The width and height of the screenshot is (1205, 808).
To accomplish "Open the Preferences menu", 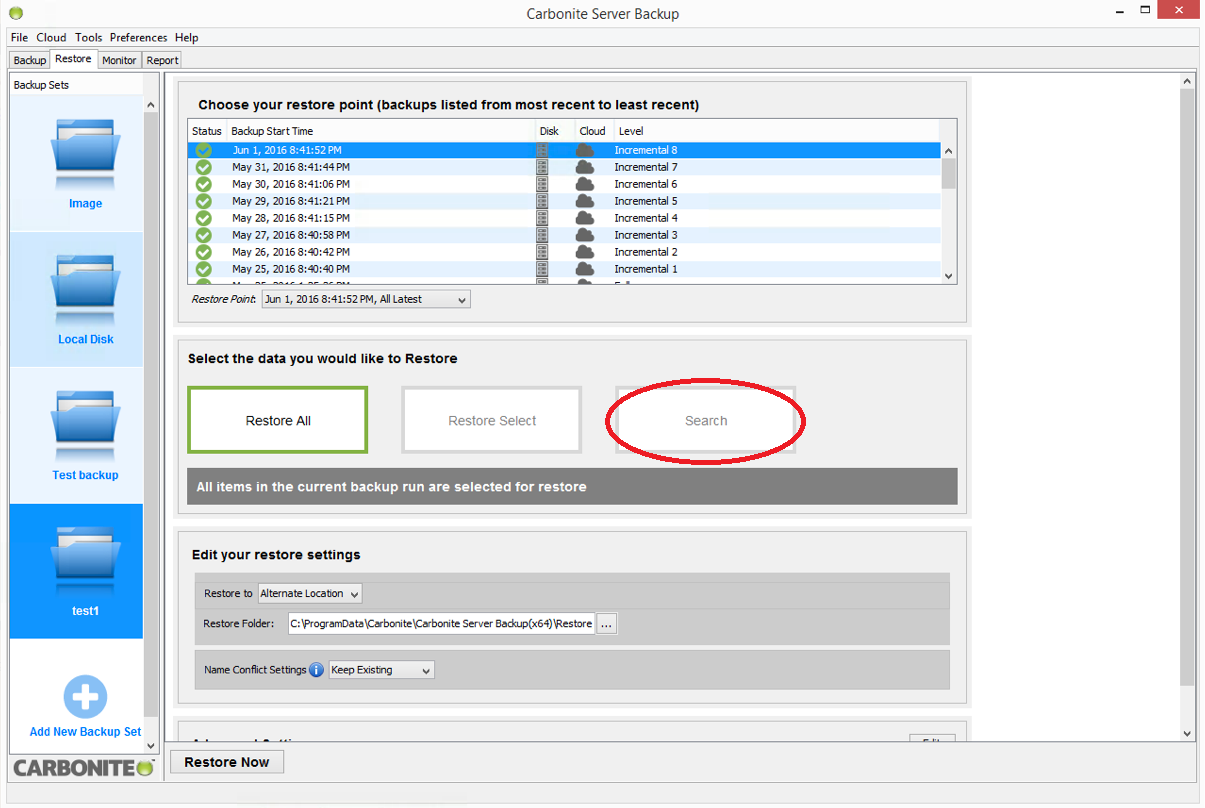I will pos(139,37).
